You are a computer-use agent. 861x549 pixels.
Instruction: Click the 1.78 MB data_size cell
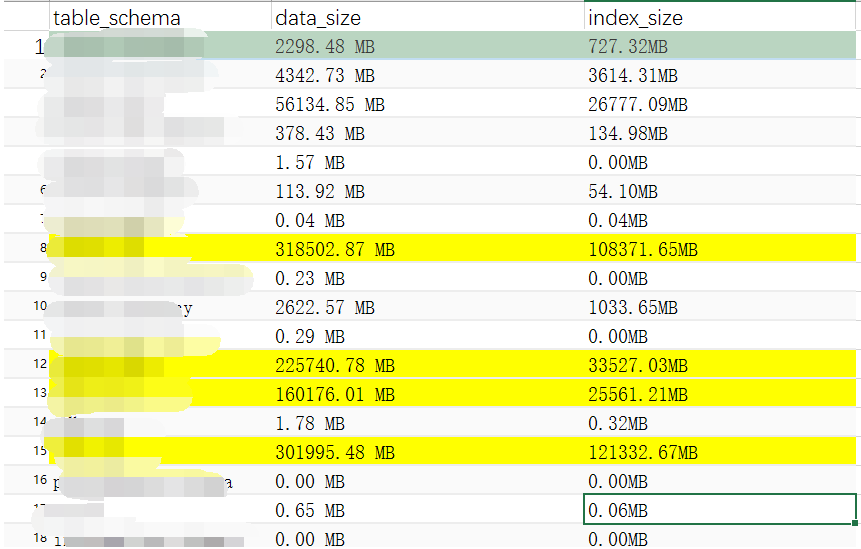click(x=309, y=423)
